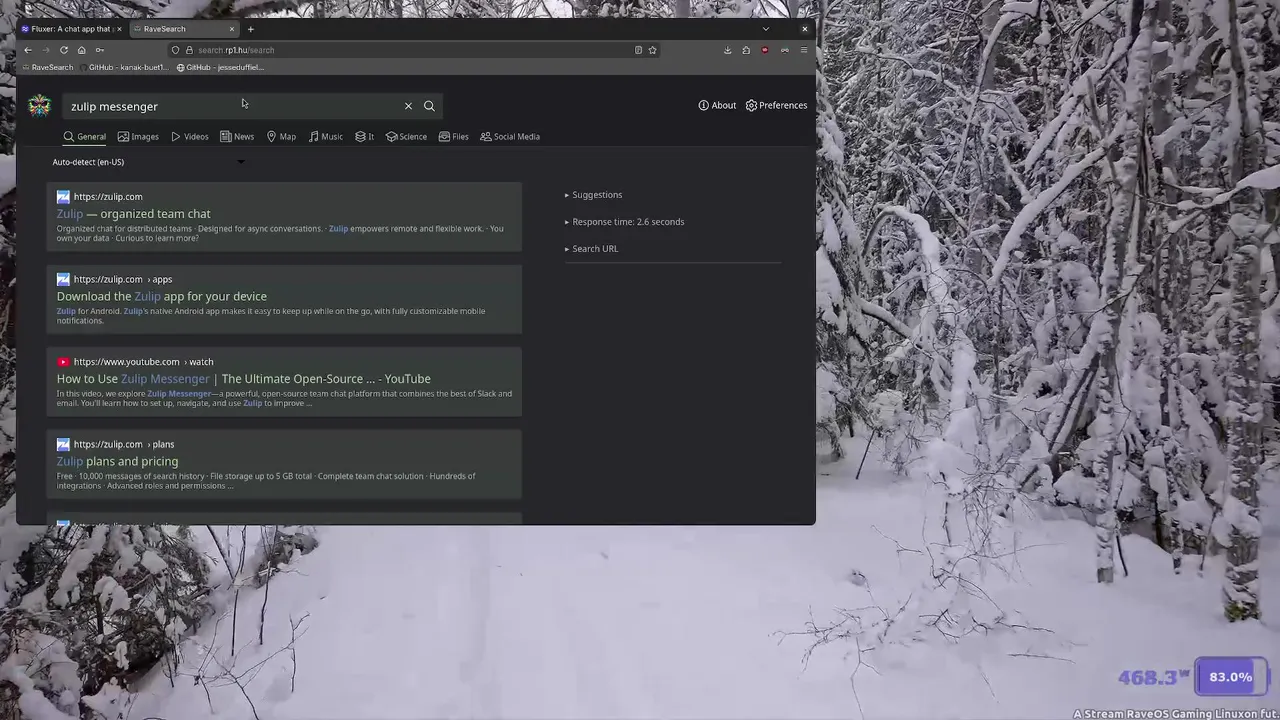Switch to the Fluxer chat app tab
This screenshot has width=1280, height=720.
[x=71, y=29]
